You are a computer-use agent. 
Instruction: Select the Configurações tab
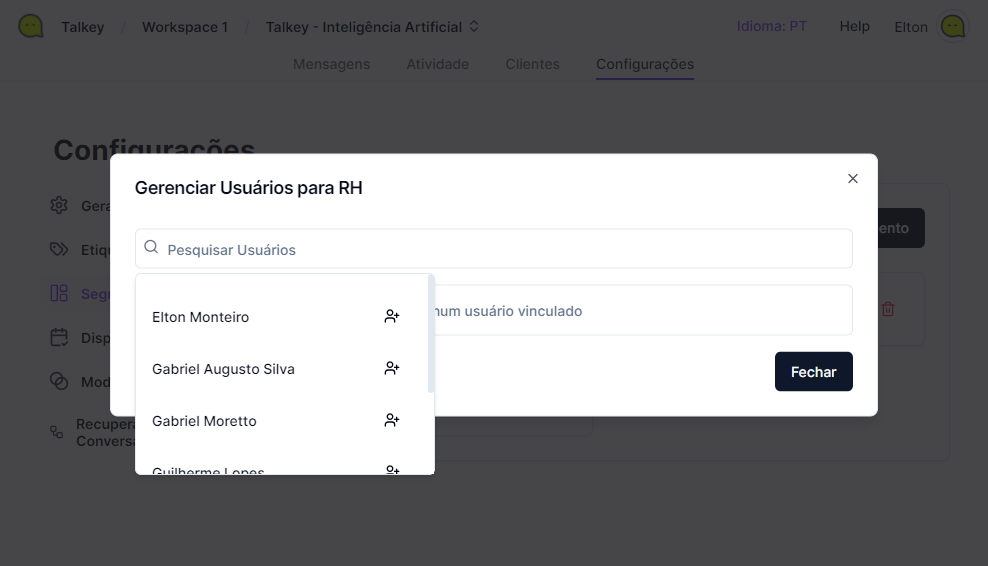pos(645,64)
